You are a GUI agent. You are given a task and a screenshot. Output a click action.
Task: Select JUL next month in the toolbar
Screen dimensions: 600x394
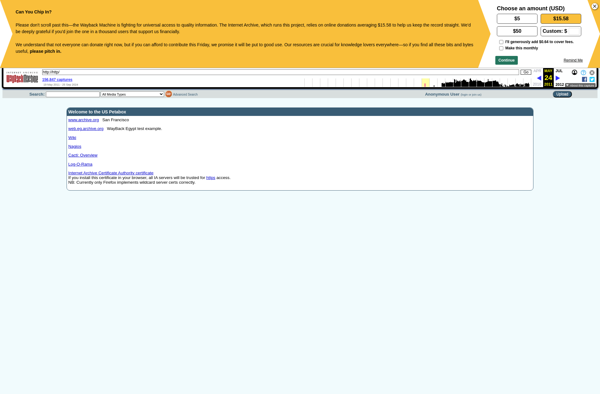coord(559,71)
